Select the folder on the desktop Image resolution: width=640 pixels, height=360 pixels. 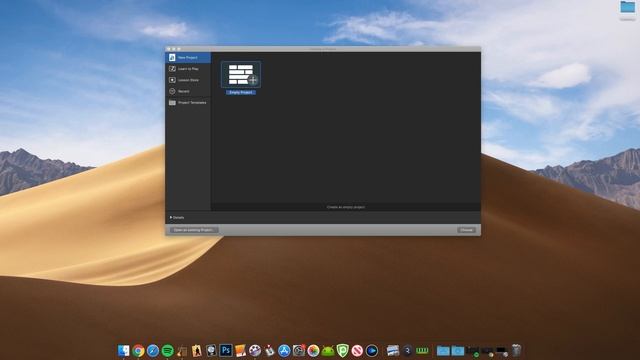627,7
